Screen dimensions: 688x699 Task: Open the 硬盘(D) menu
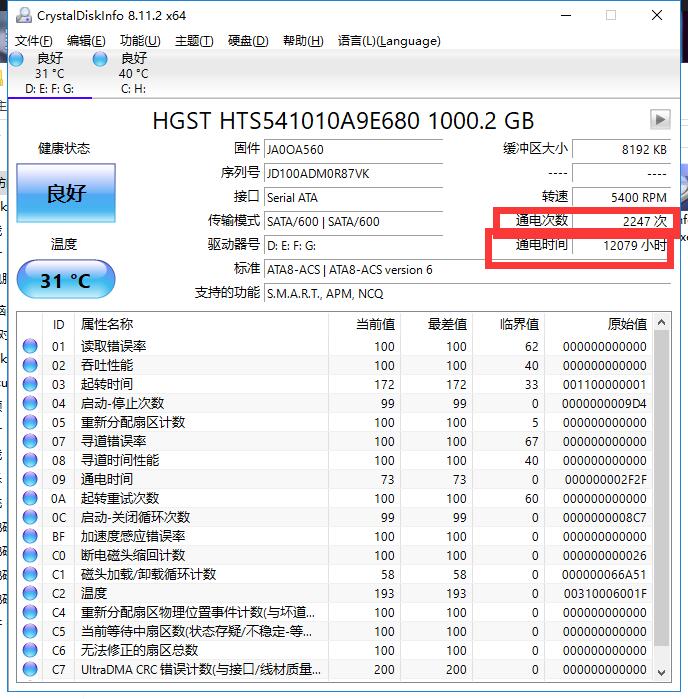pos(248,41)
